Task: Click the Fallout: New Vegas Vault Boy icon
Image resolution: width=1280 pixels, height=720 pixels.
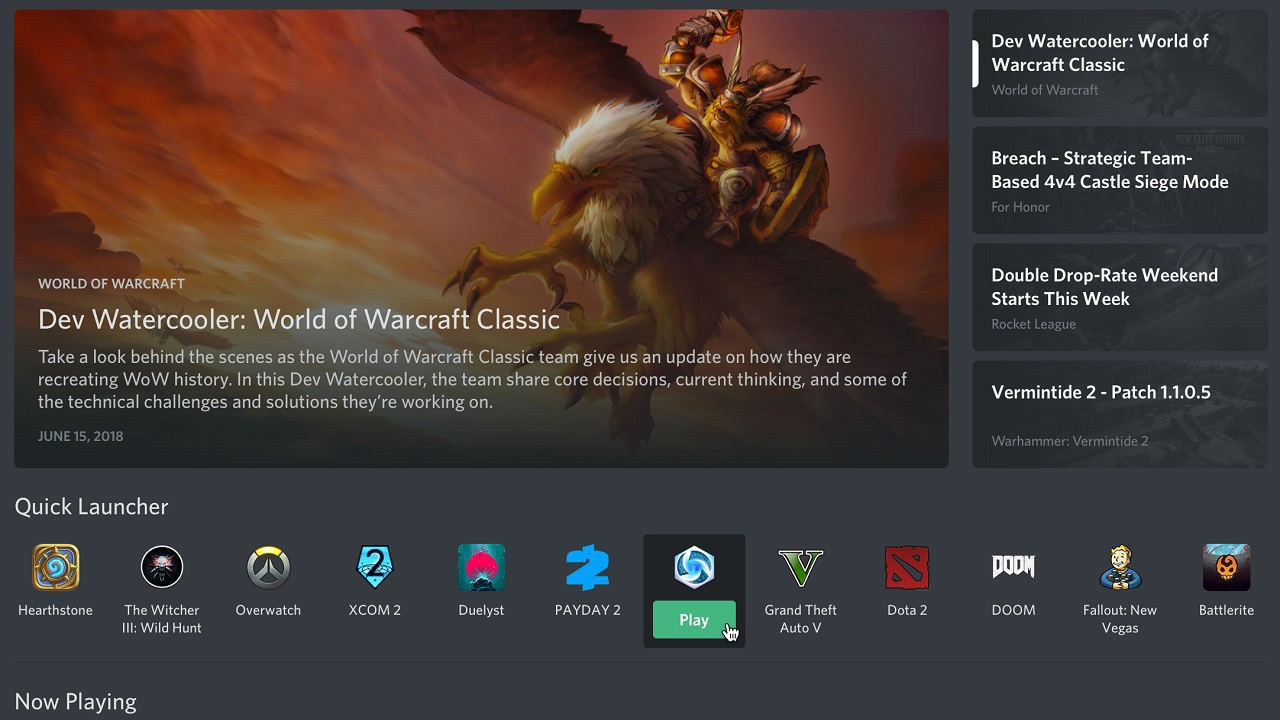Action: coord(1120,565)
